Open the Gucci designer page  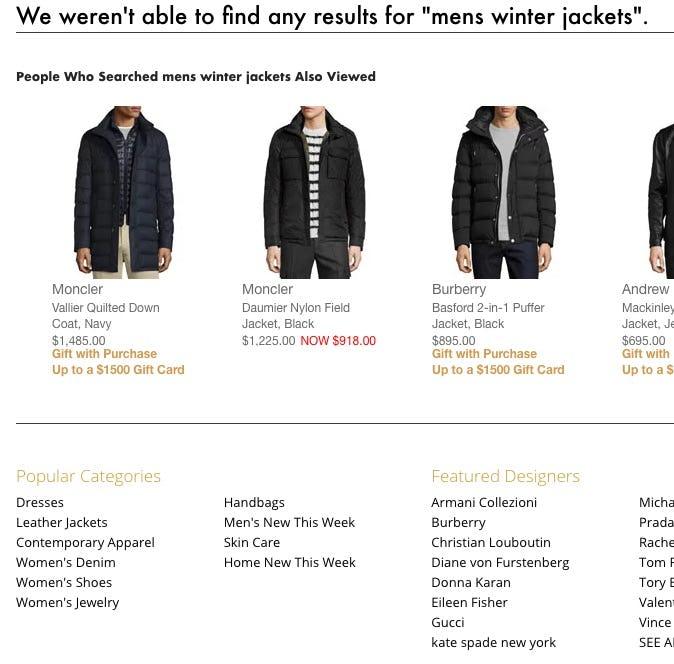447,622
